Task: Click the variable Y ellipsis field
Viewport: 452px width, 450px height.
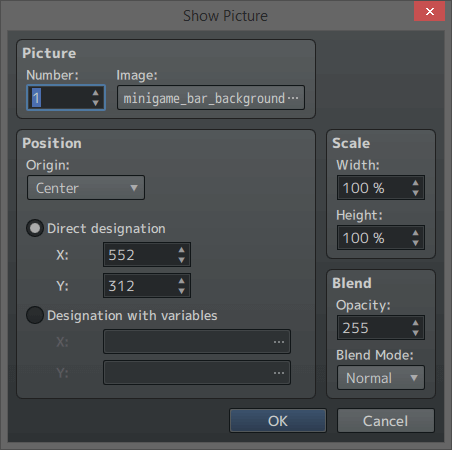Action: 197,372
